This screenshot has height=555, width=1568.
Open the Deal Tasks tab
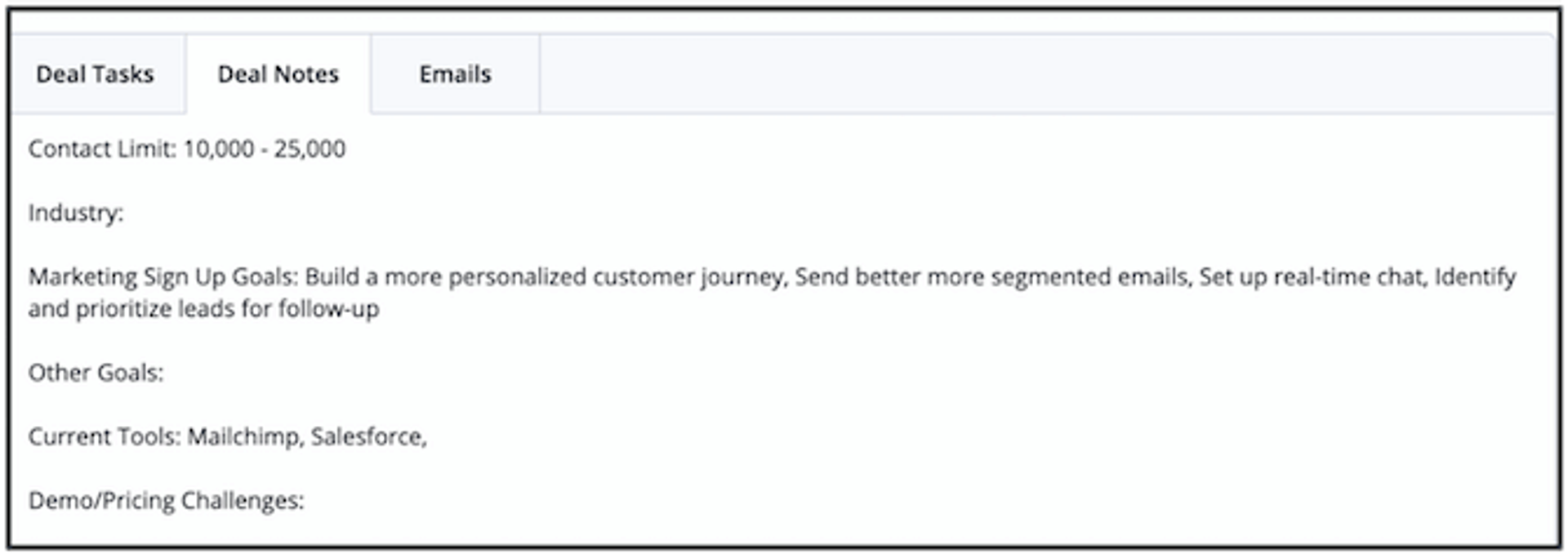point(95,74)
